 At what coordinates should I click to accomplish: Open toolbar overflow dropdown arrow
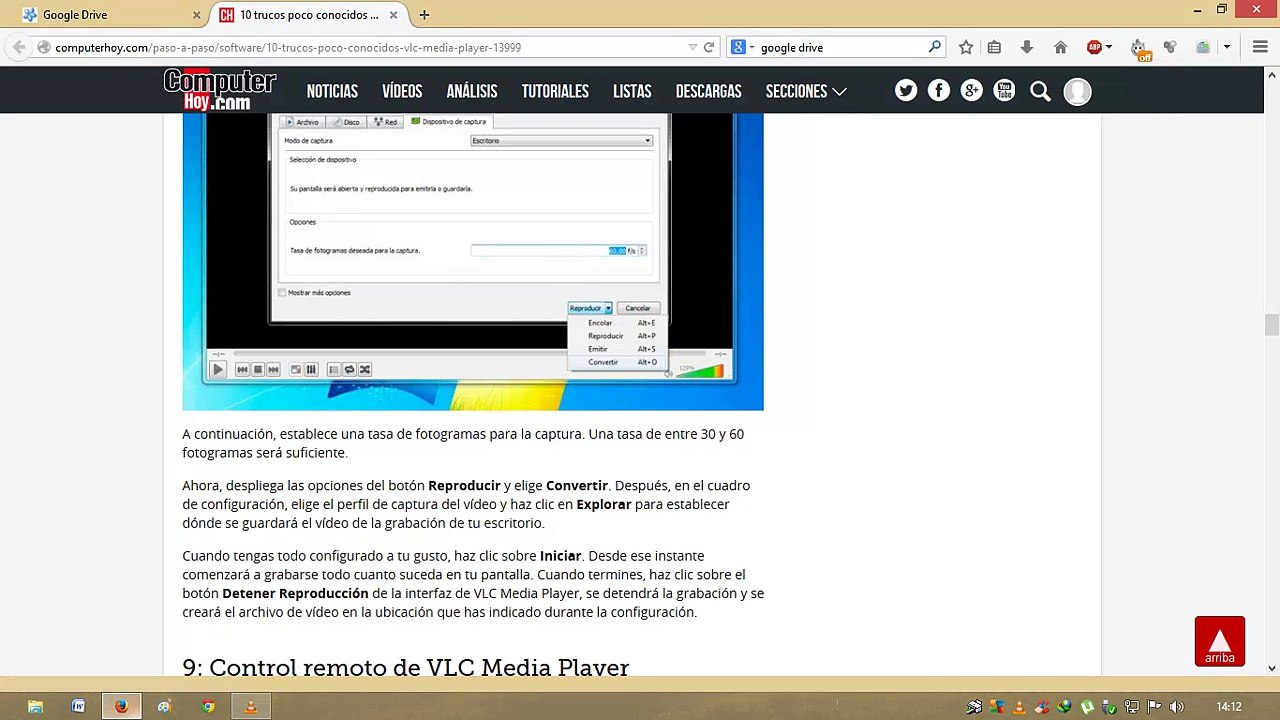click(1226, 47)
